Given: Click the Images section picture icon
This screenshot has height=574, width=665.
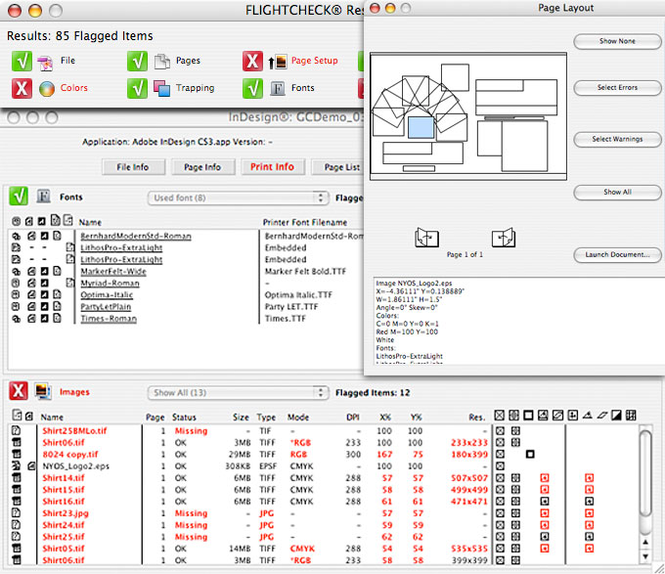Looking at the screenshot, I should [x=43, y=391].
